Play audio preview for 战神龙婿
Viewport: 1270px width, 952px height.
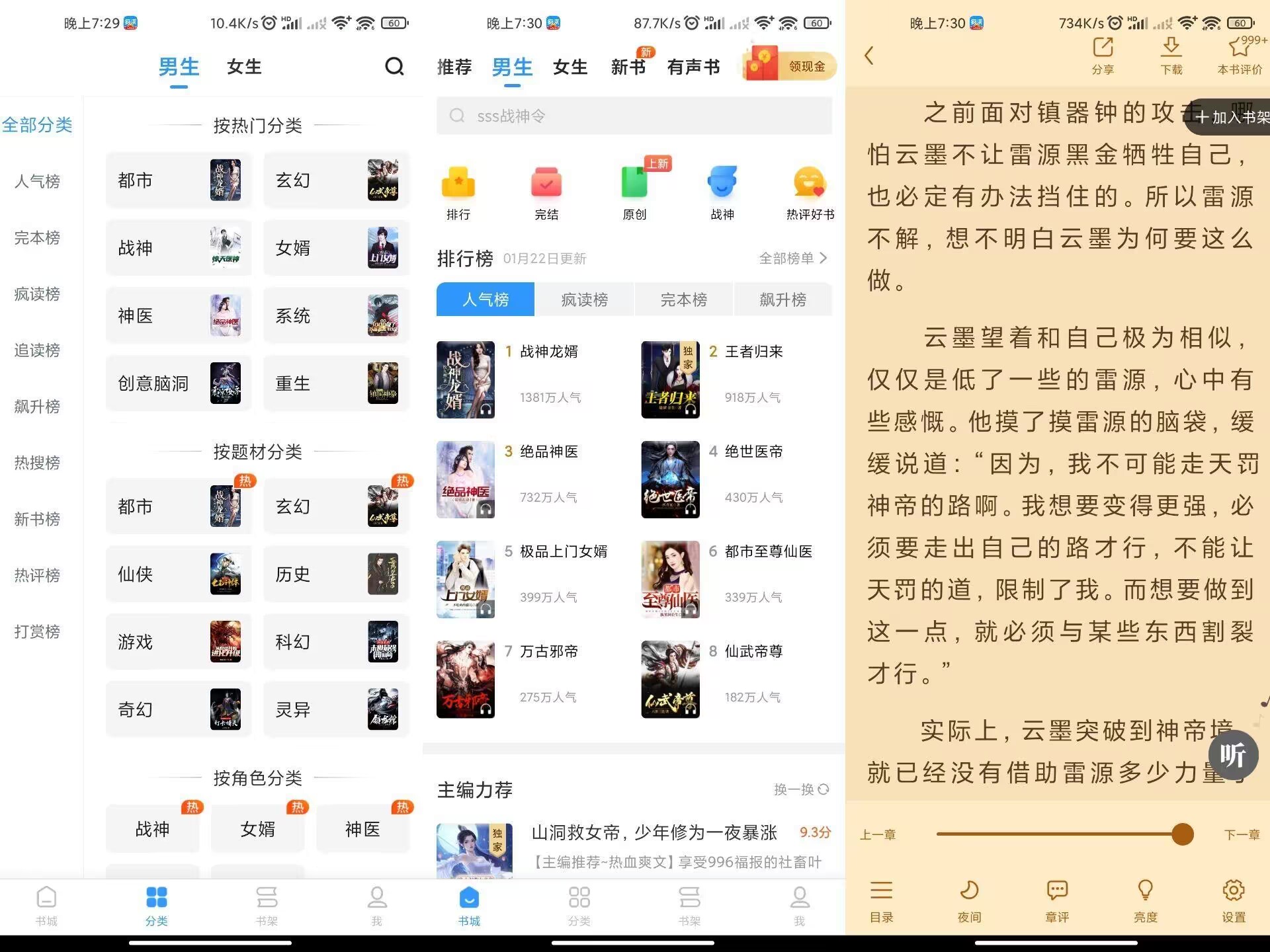coord(486,409)
